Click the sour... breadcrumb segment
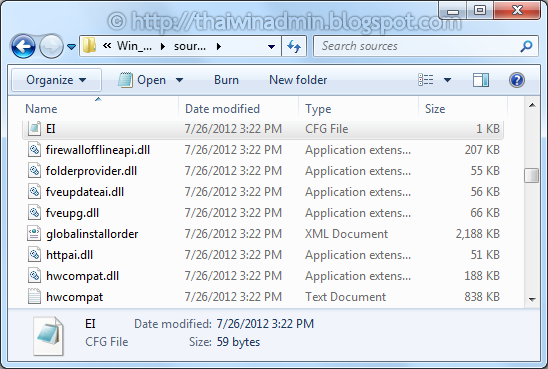The height and width of the screenshot is (369, 548). (190, 46)
